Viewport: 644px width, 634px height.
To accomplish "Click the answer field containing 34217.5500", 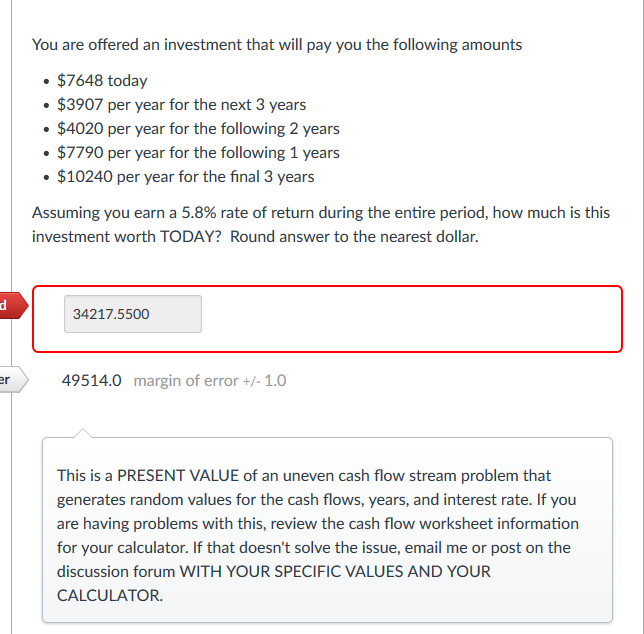I will pyautogui.click(x=132, y=314).
